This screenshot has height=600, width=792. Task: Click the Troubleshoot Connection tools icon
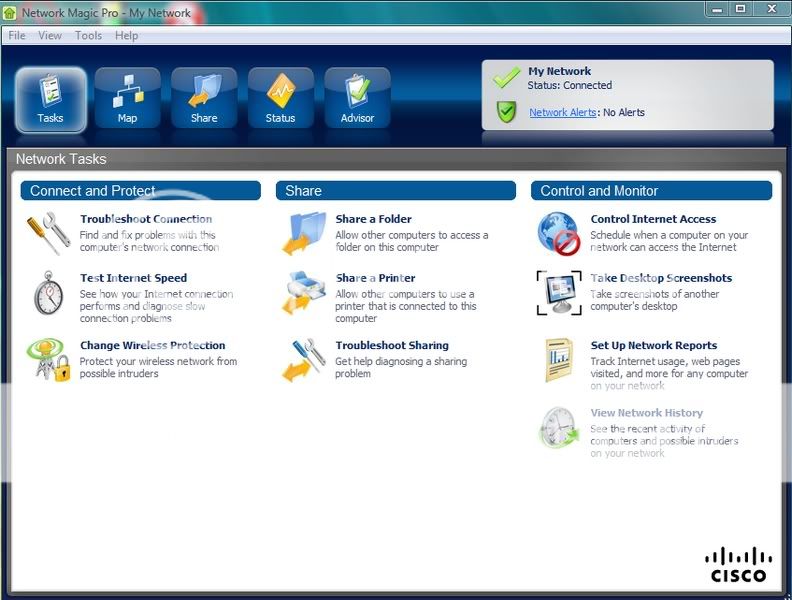pos(48,234)
